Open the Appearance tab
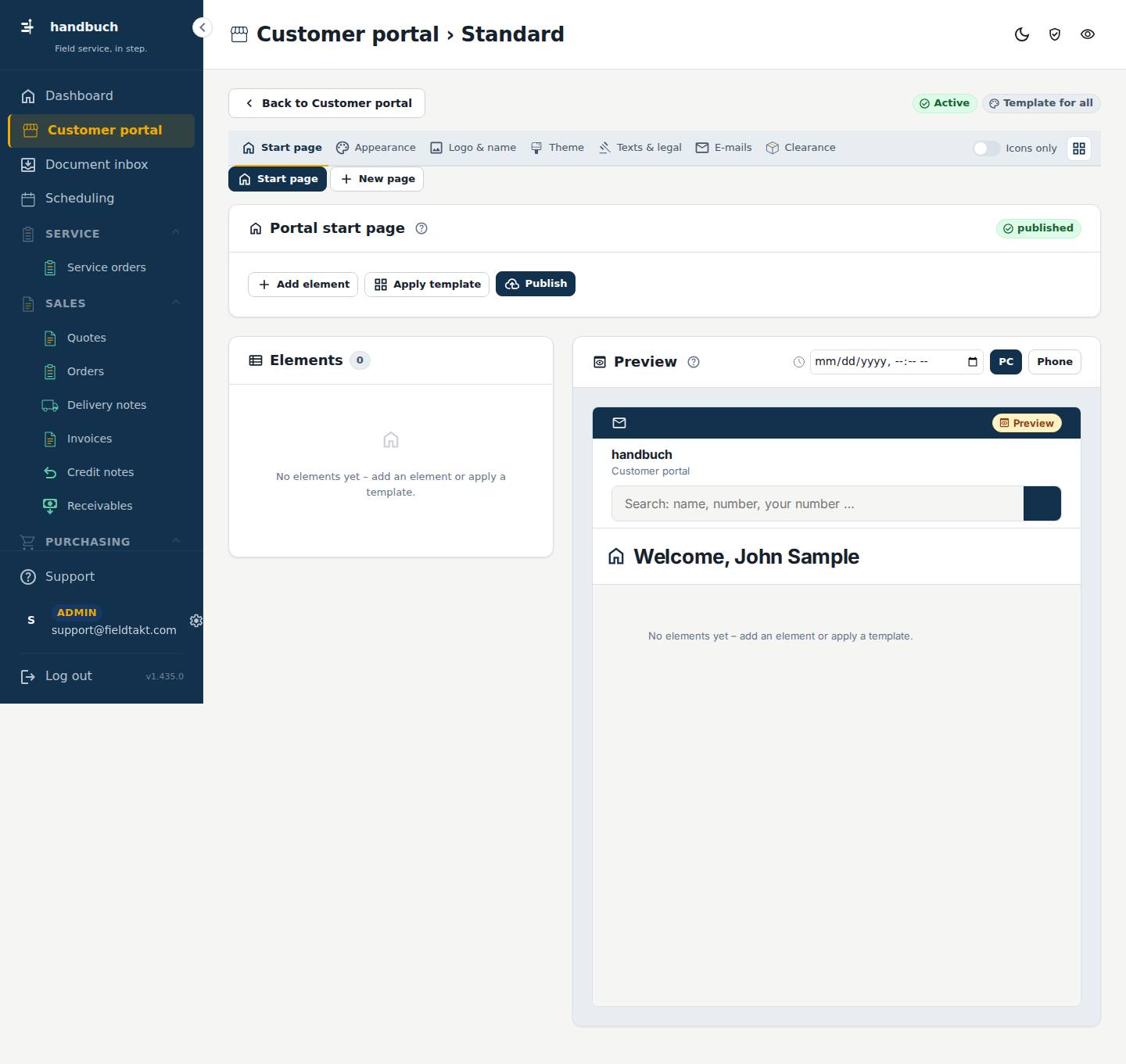This screenshot has height=1064, width=1126. [376, 148]
